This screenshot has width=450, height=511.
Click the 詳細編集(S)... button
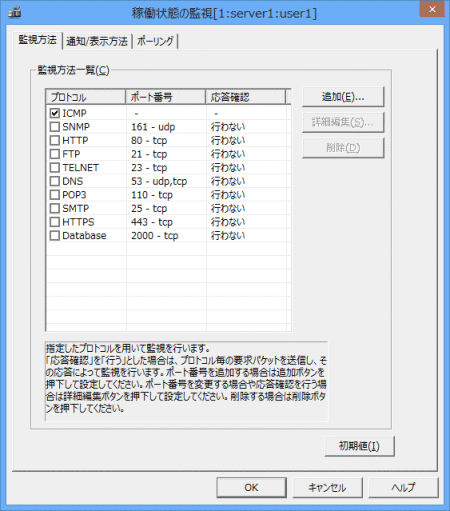tap(343, 122)
